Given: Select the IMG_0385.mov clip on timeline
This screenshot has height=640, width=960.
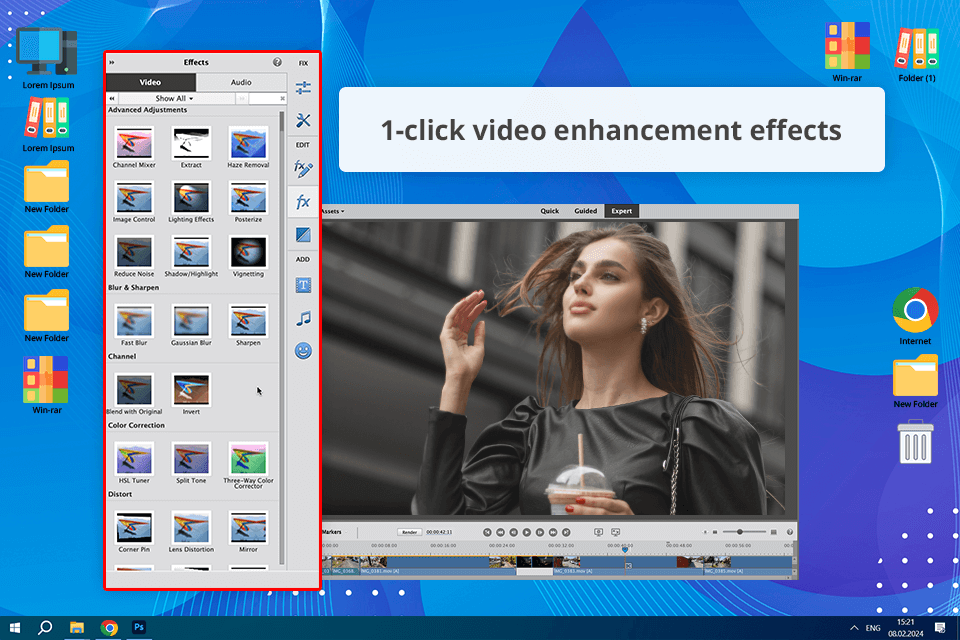Looking at the screenshot, I should coord(748,565).
